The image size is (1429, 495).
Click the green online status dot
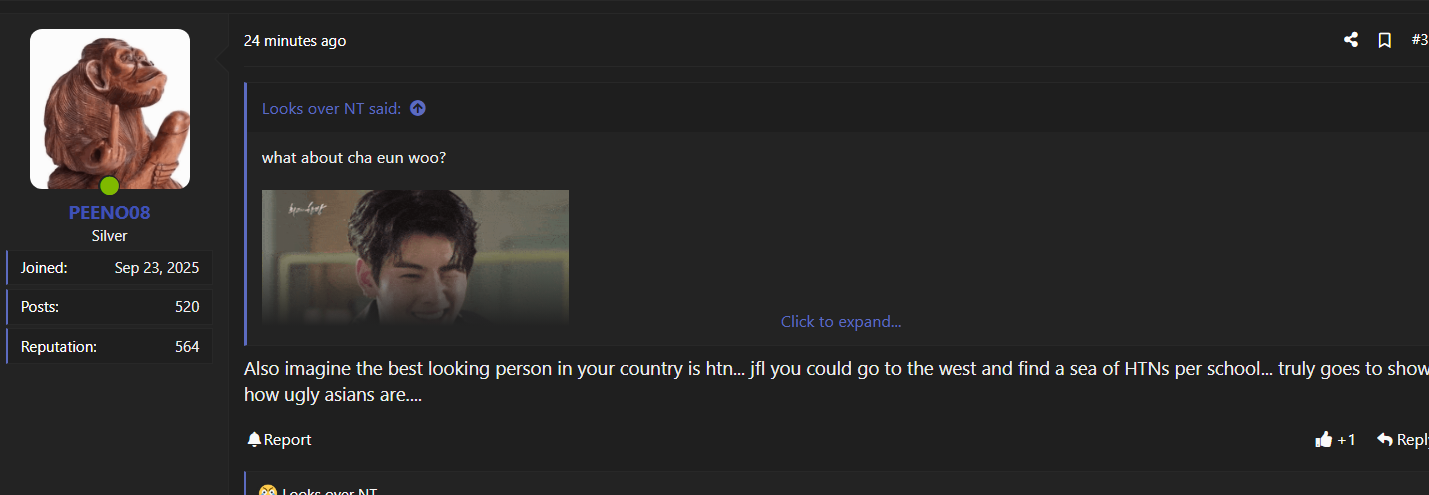[110, 186]
